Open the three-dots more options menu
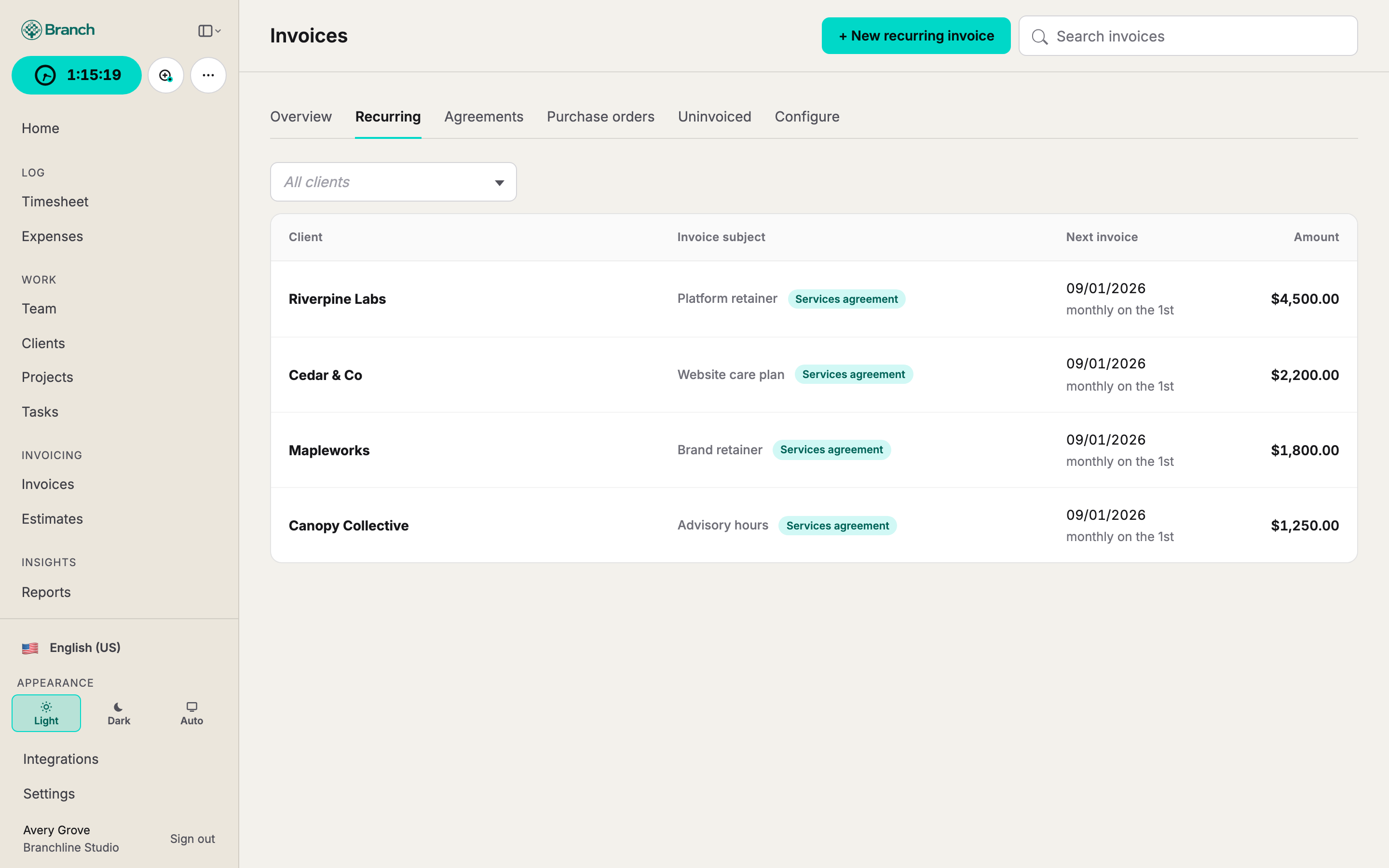The image size is (1389, 868). pos(208,75)
